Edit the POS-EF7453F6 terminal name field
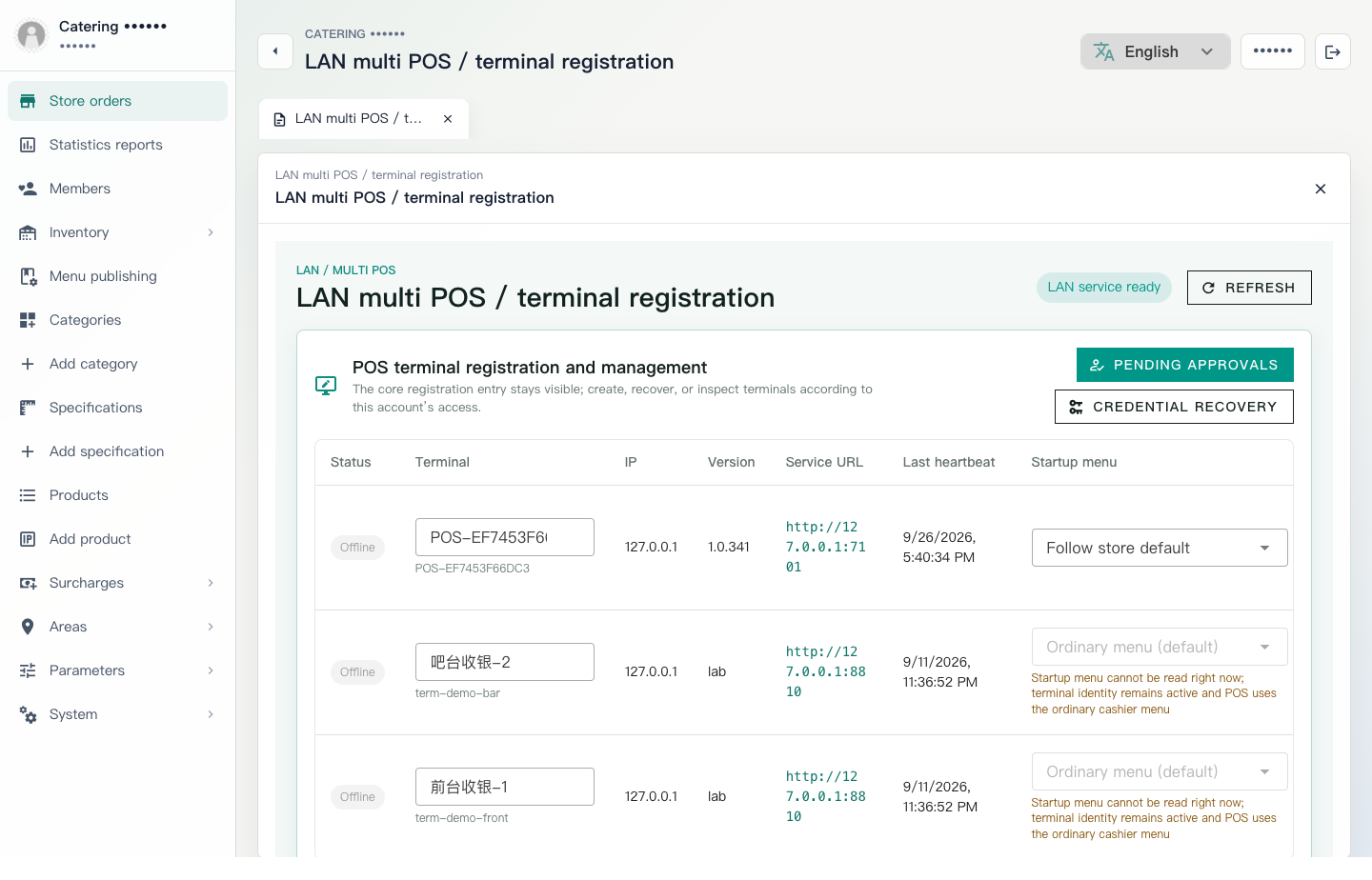 point(504,537)
